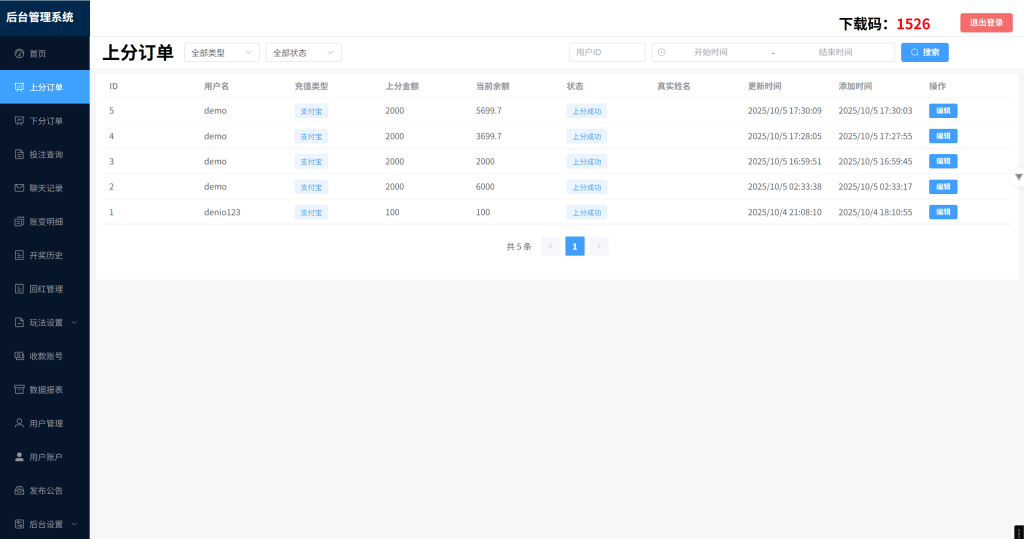Viewport: 1024px width, 539px height.
Task: Click the 下分订单 sidebar icon
Action: pos(19,121)
